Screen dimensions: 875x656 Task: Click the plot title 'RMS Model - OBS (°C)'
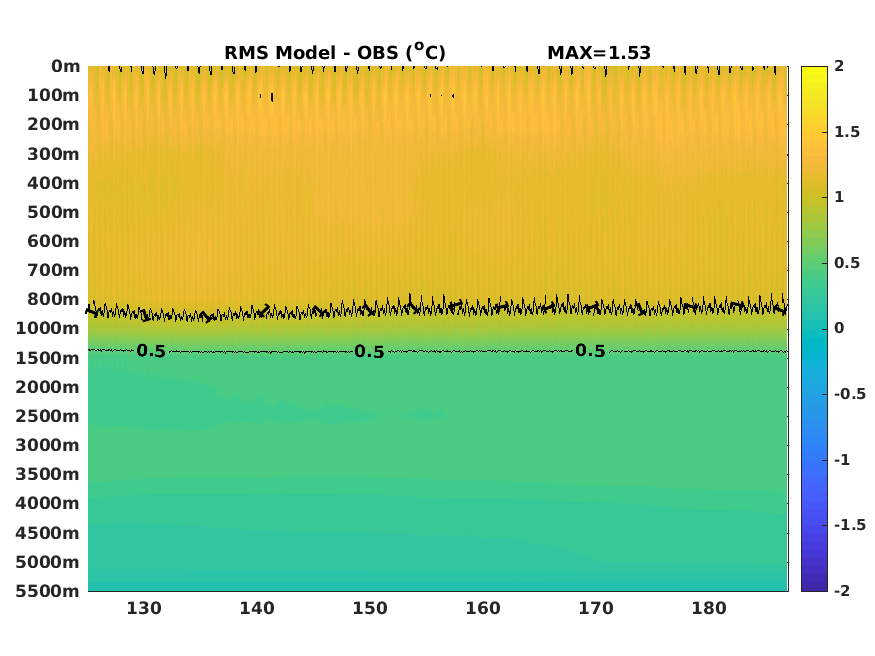pos(335,52)
